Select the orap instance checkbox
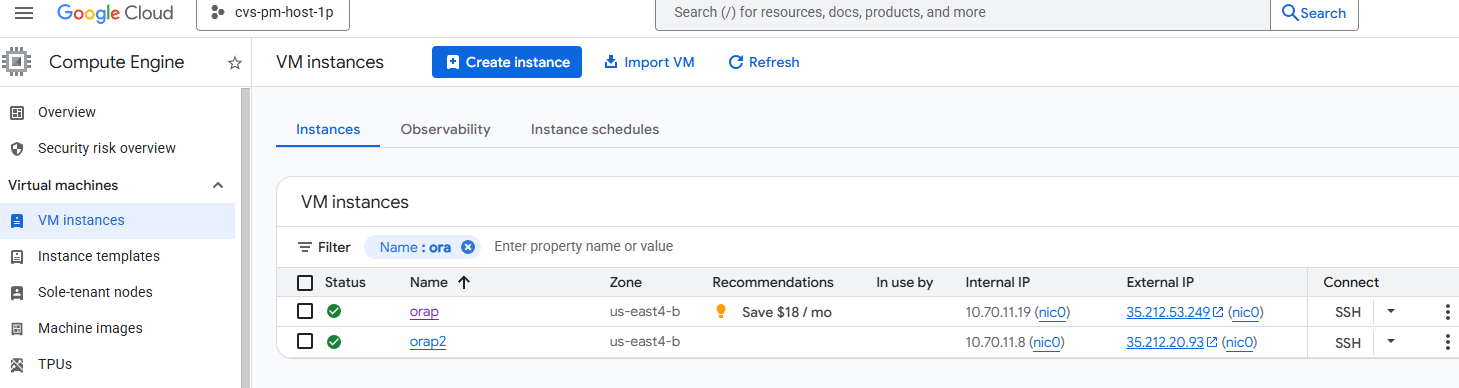The image size is (1459, 388). [x=305, y=311]
